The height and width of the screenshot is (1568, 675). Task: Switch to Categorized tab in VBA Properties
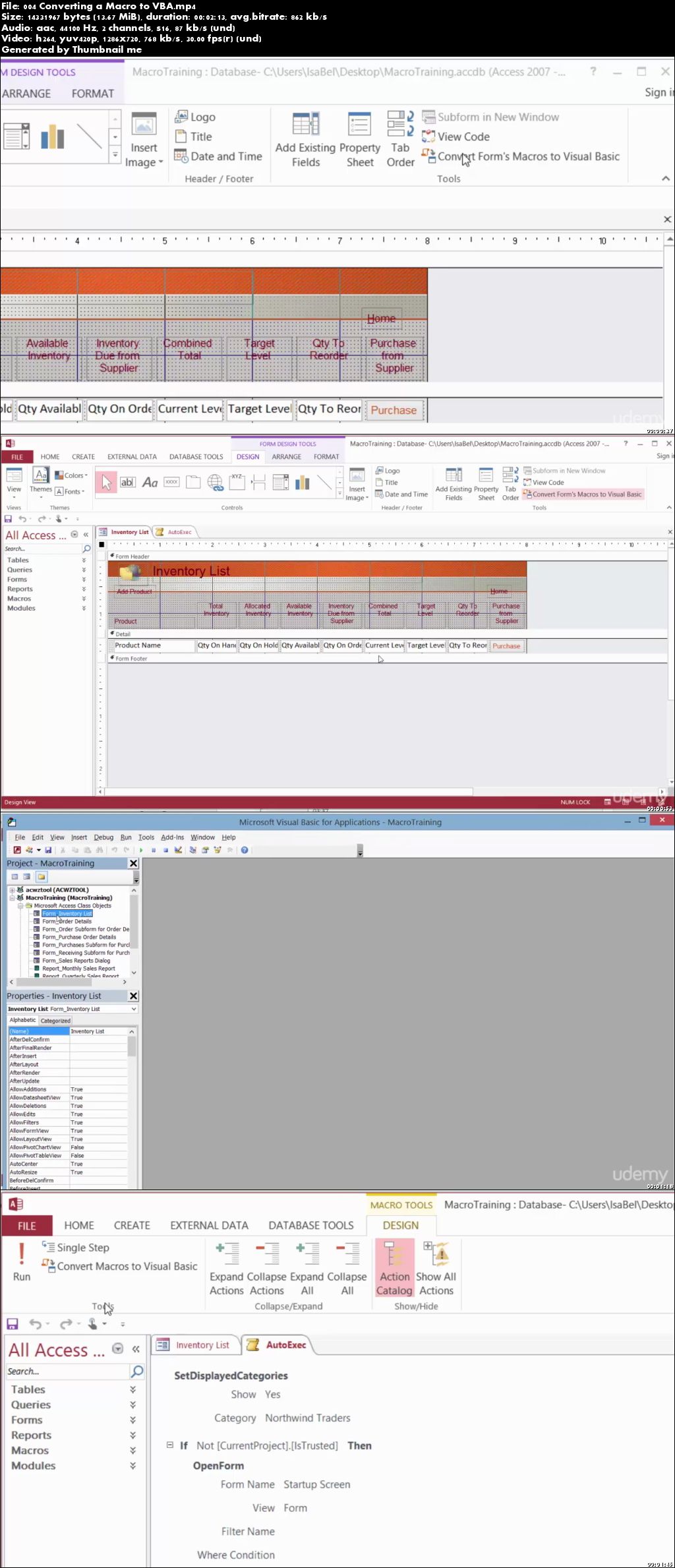[55, 1021]
